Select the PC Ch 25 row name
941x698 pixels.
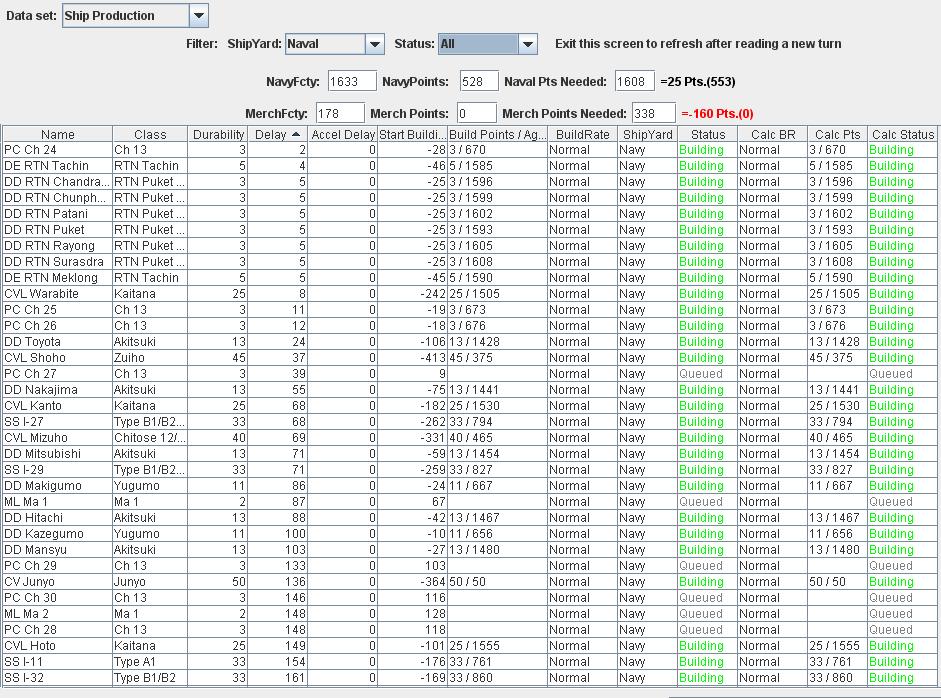[x=30, y=310]
